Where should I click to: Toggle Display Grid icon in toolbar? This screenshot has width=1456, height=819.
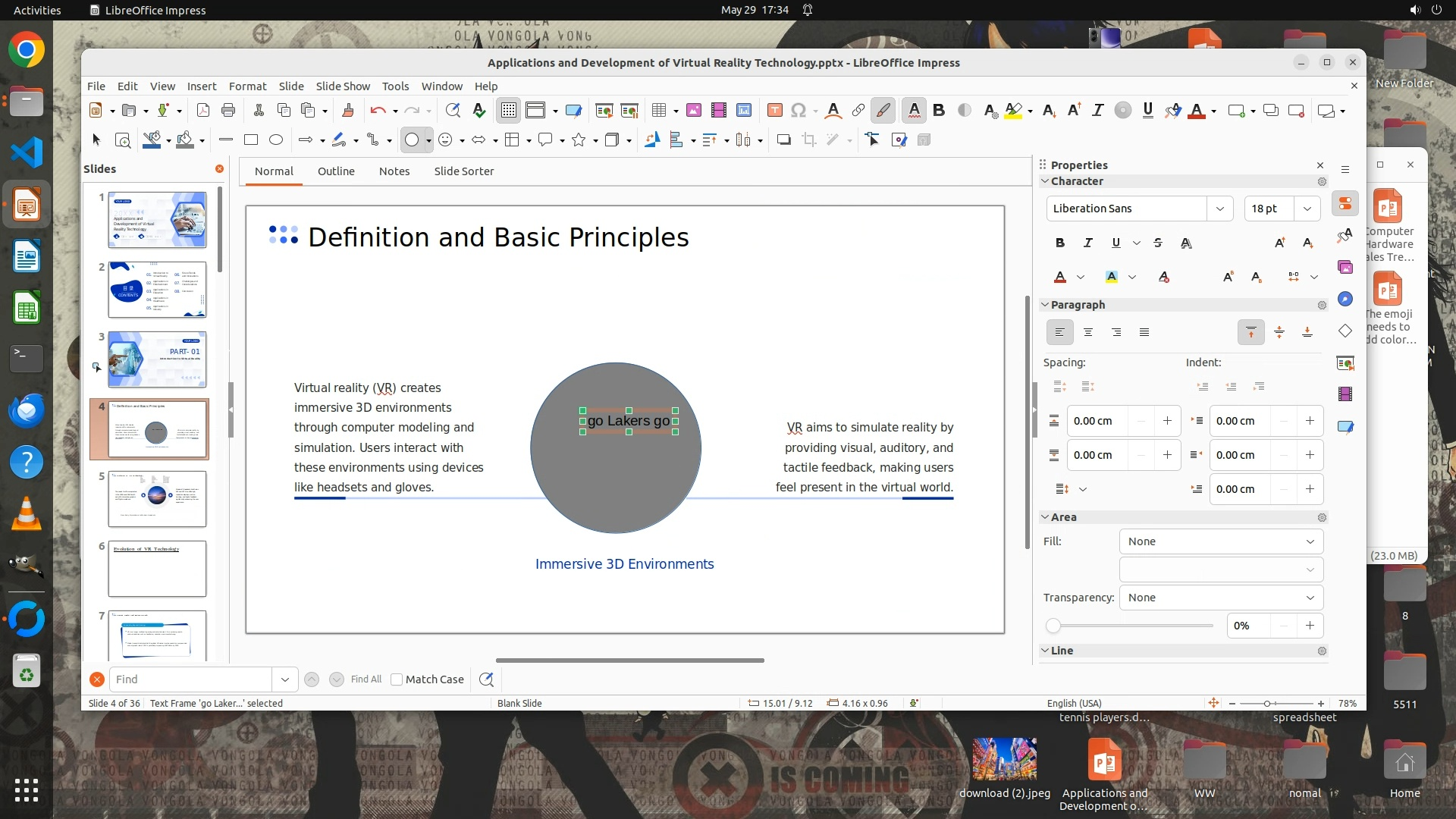[508, 111]
